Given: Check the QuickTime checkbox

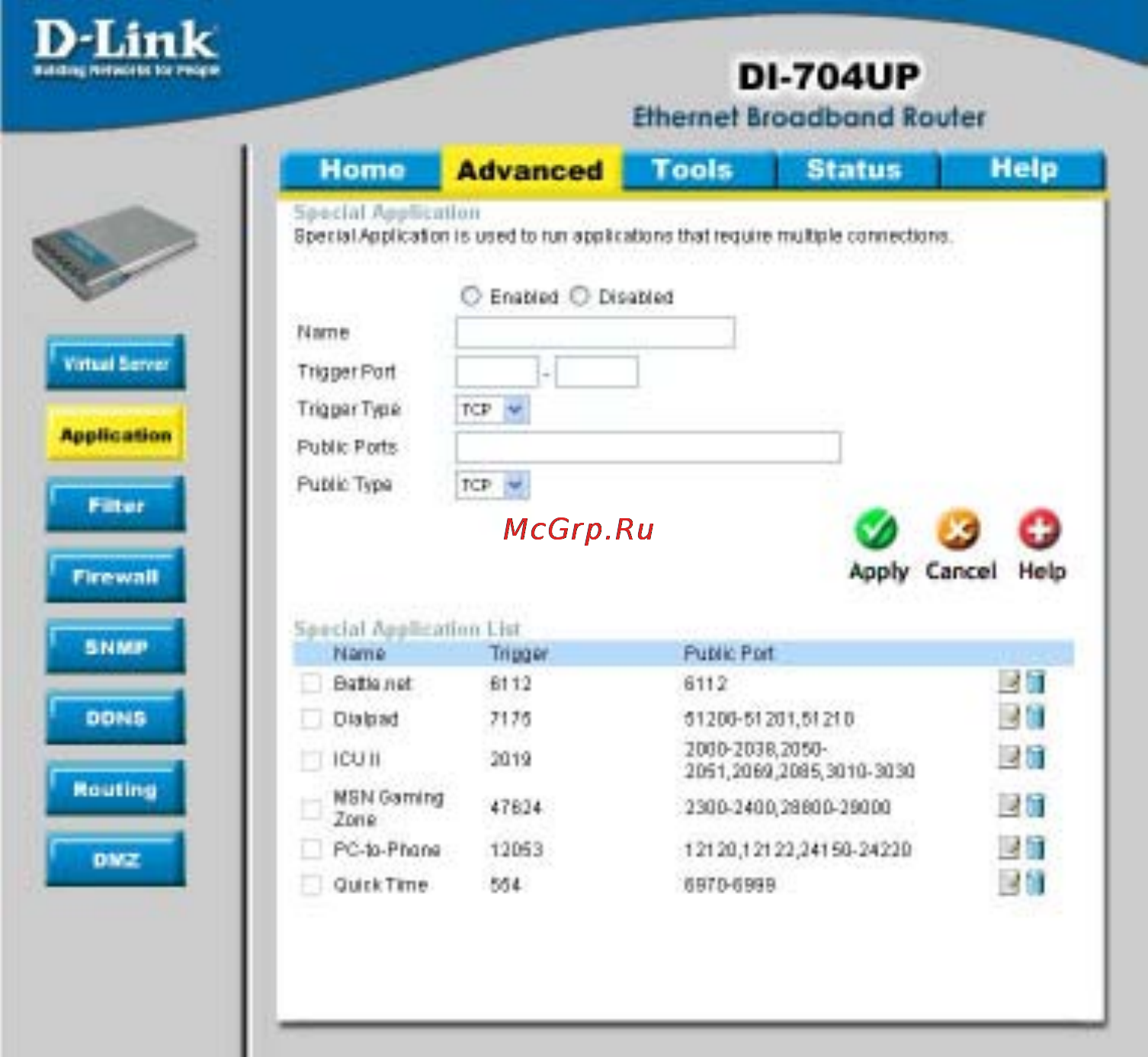Looking at the screenshot, I should pyautogui.click(x=311, y=885).
